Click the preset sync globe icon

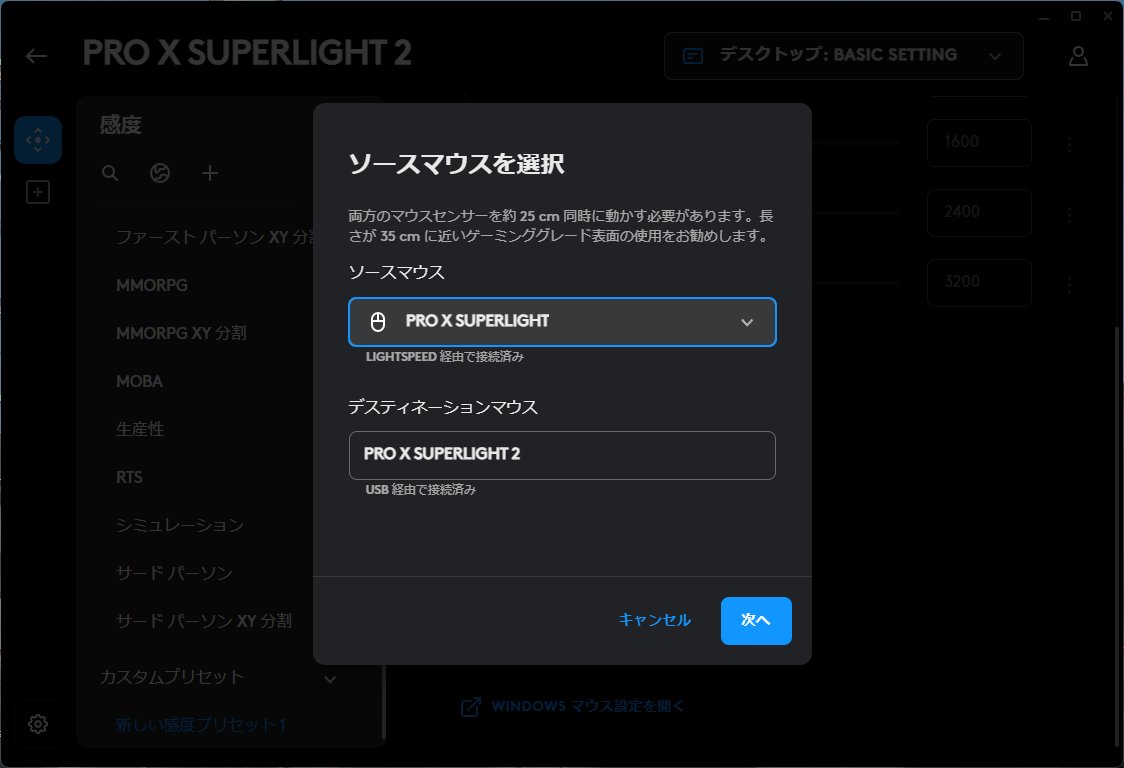point(160,173)
